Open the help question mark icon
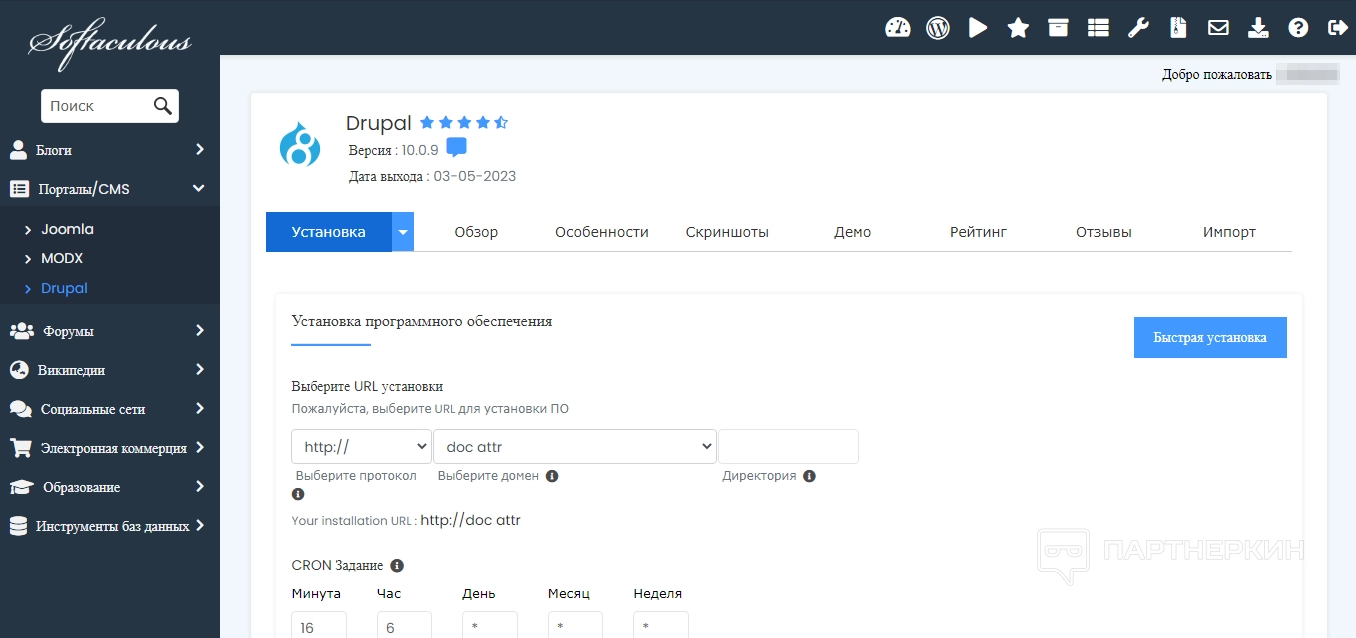 point(1298,28)
